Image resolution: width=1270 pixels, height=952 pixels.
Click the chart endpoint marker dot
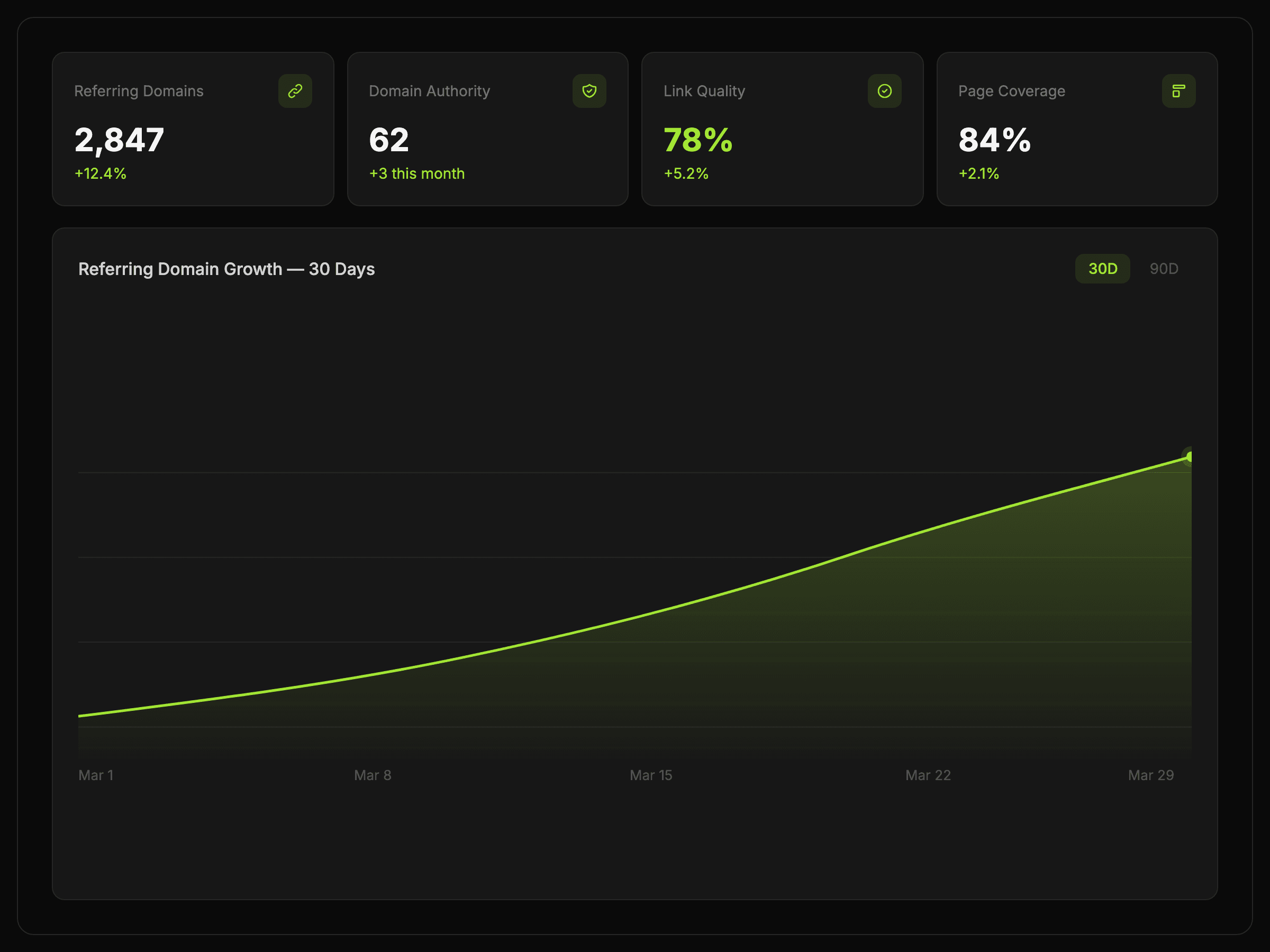(1189, 457)
